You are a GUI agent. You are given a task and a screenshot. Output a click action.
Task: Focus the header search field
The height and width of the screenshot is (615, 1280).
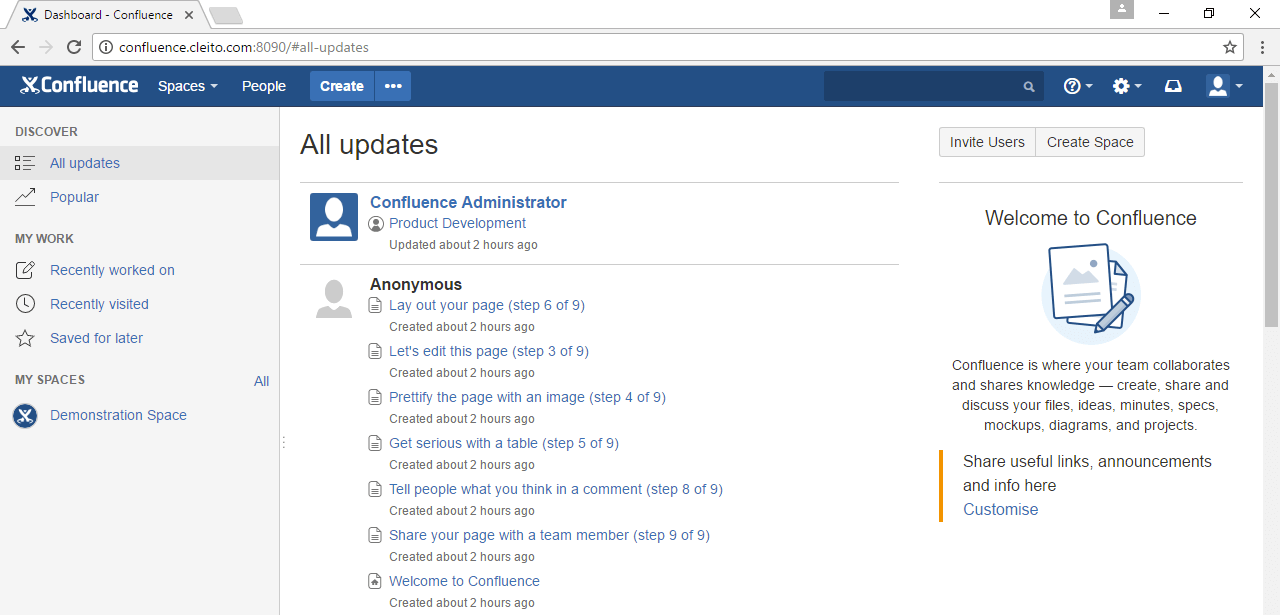pyautogui.click(x=934, y=86)
